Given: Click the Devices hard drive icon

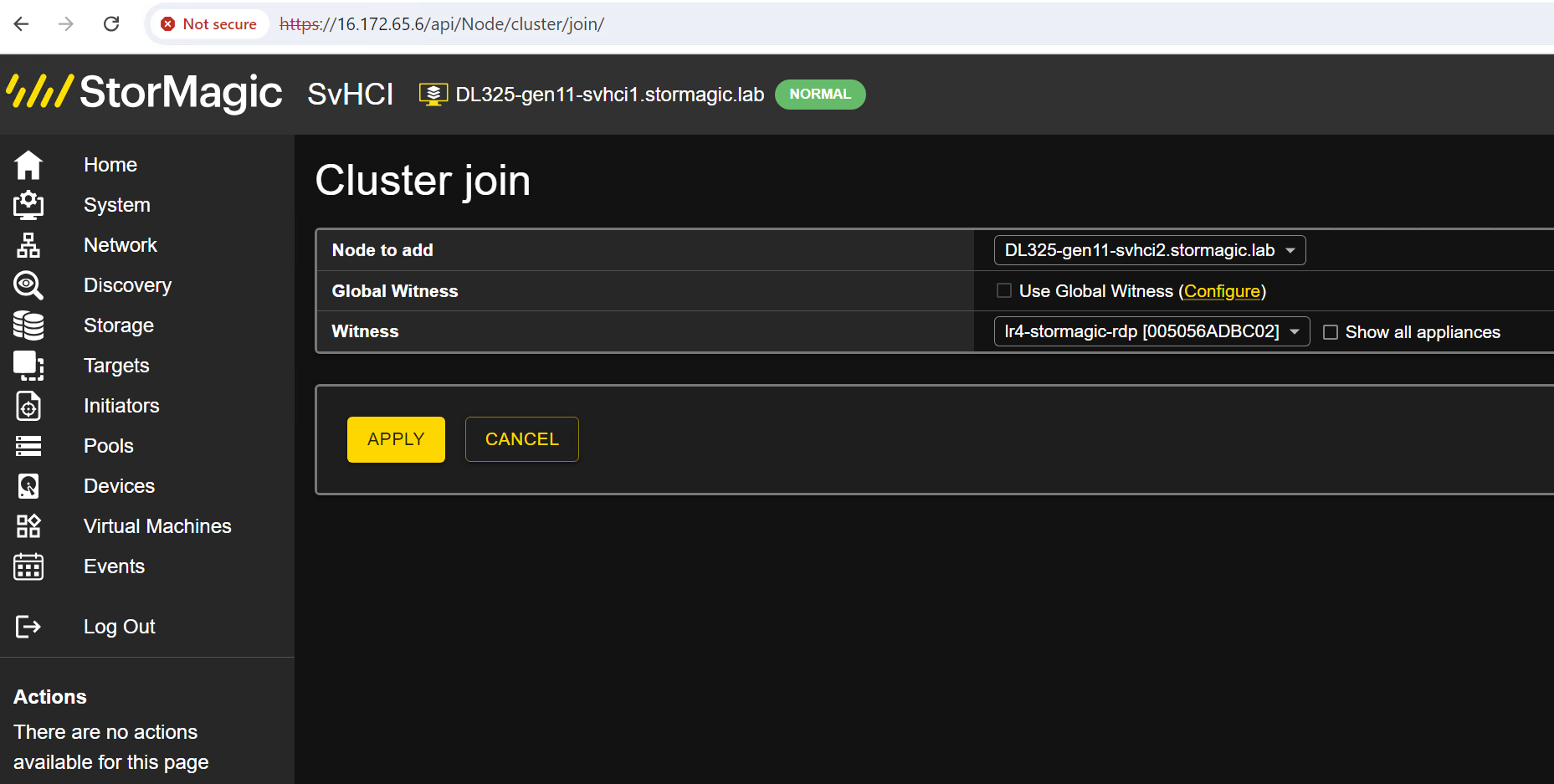Looking at the screenshot, I should pyautogui.click(x=28, y=486).
